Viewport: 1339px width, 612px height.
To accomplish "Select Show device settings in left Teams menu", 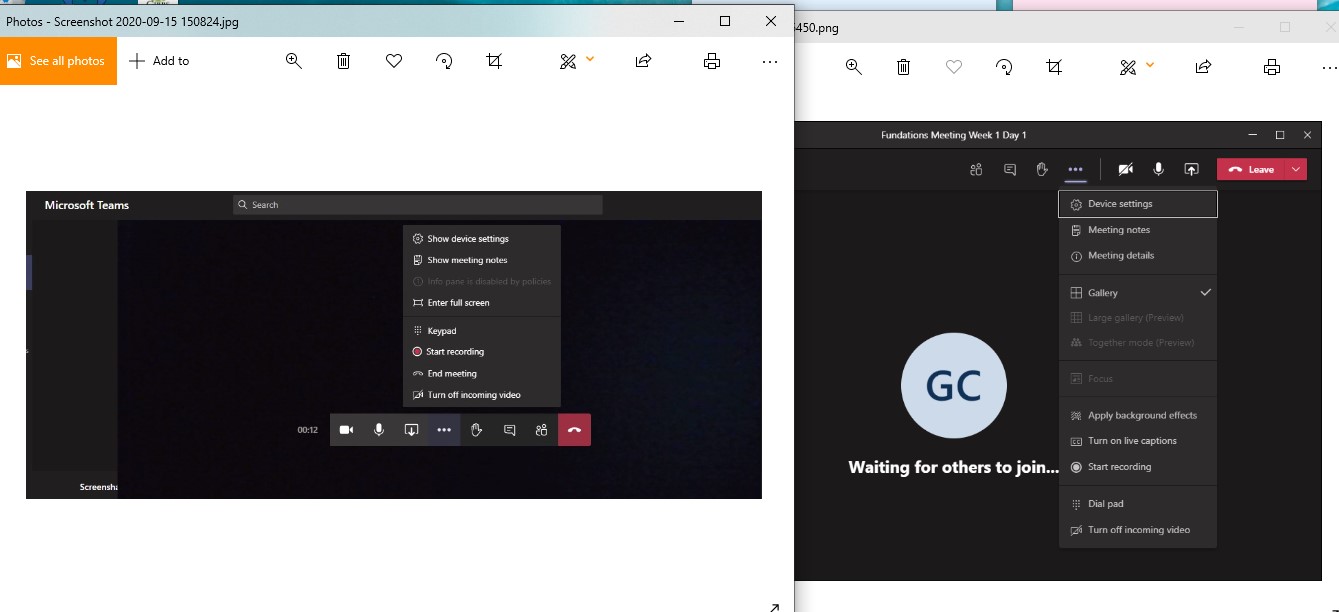I will (482, 239).
